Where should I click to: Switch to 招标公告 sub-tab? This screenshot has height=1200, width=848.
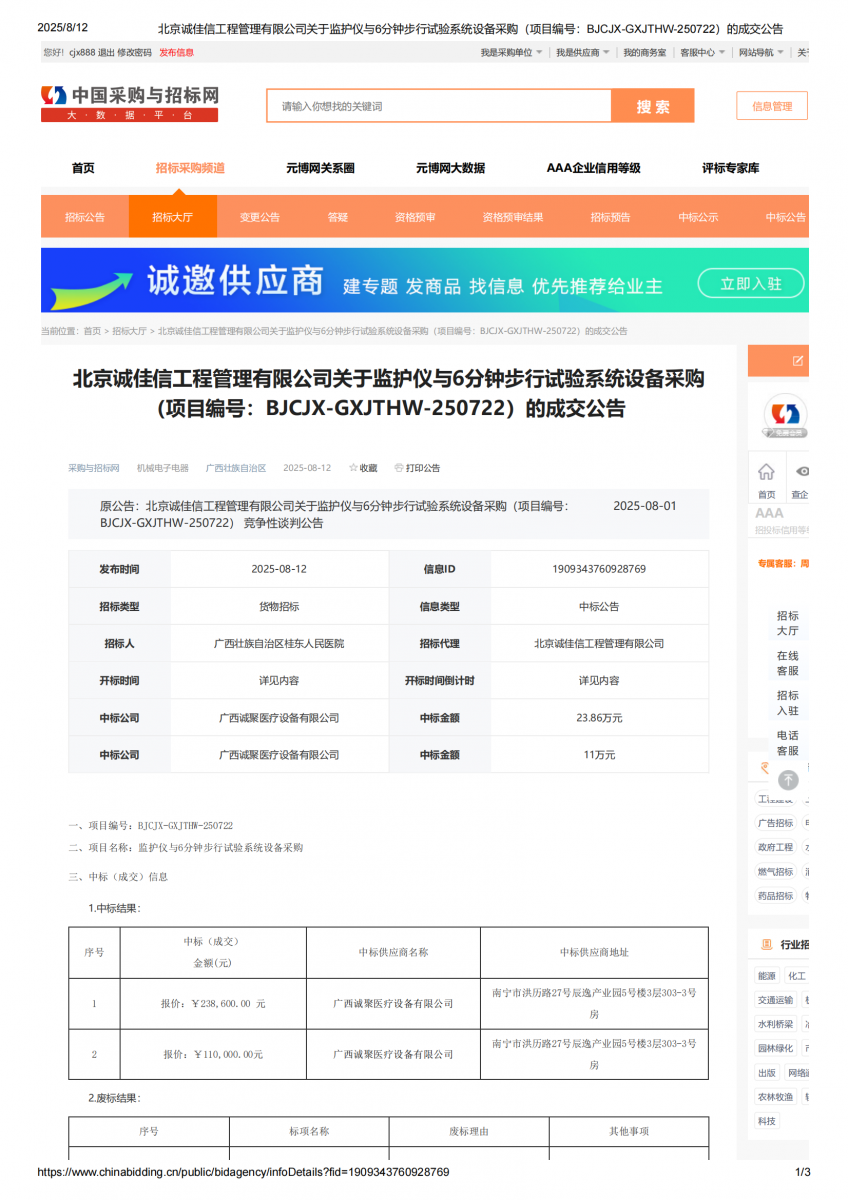[x=85, y=217]
